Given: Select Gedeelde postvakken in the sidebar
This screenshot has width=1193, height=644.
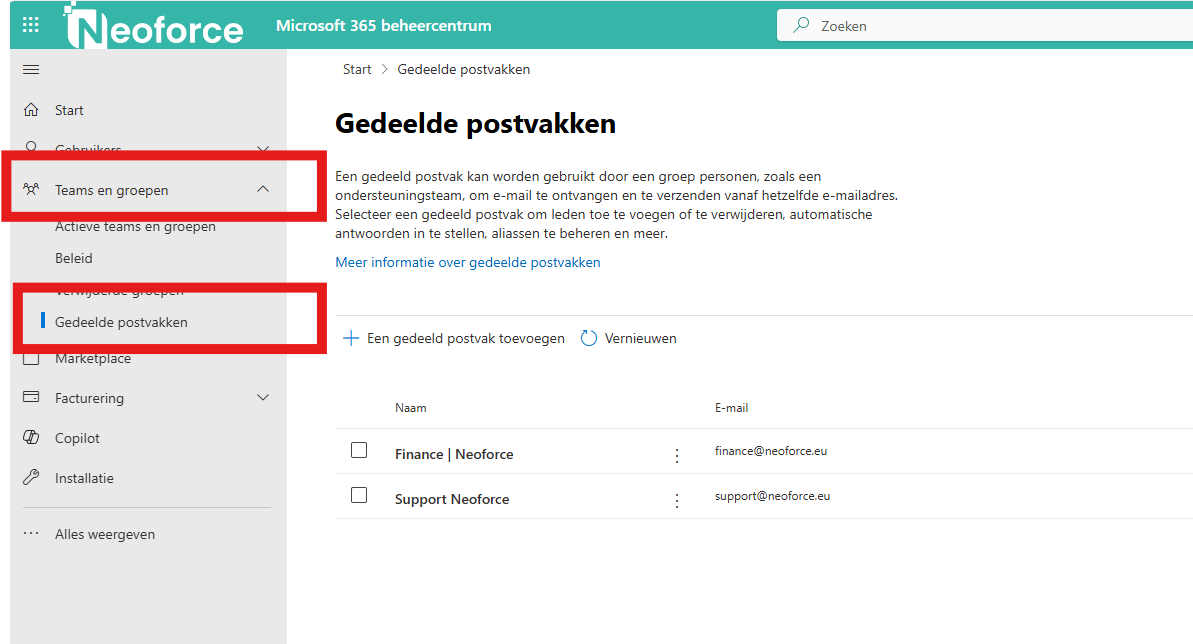Looking at the screenshot, I should point(121,322).
